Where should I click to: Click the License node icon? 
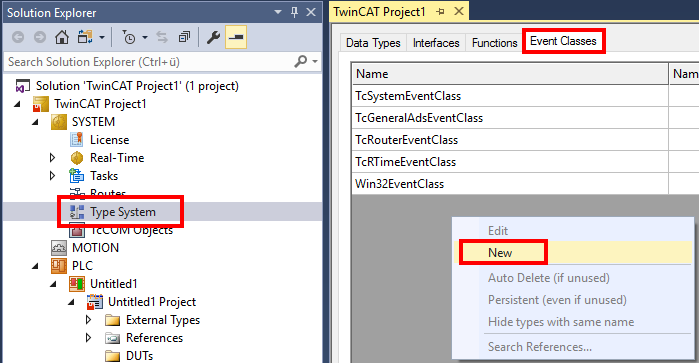pos(77,140)
